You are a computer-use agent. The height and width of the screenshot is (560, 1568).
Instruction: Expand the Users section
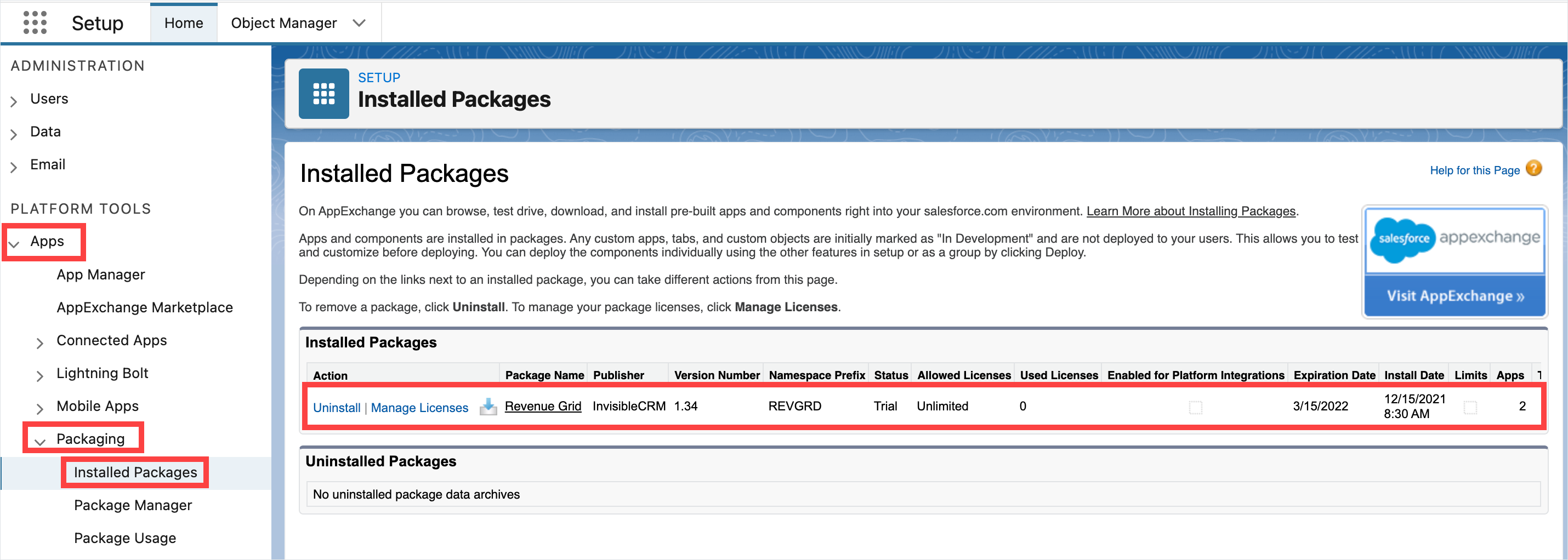point(14,101)
